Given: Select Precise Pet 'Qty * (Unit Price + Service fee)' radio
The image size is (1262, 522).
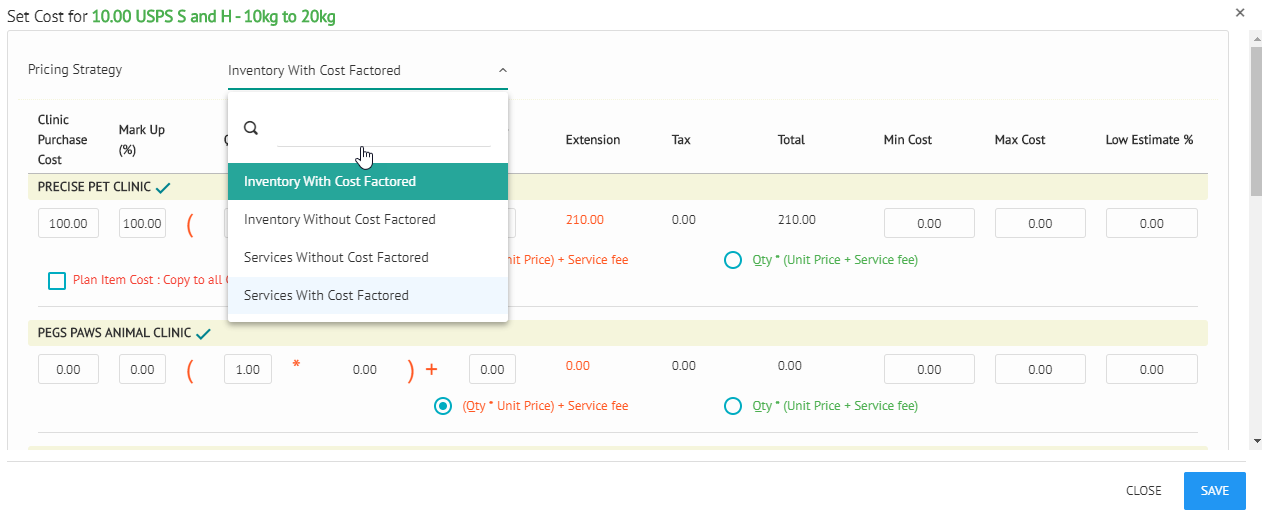Looking at the screenshot, I should (733, 260).
